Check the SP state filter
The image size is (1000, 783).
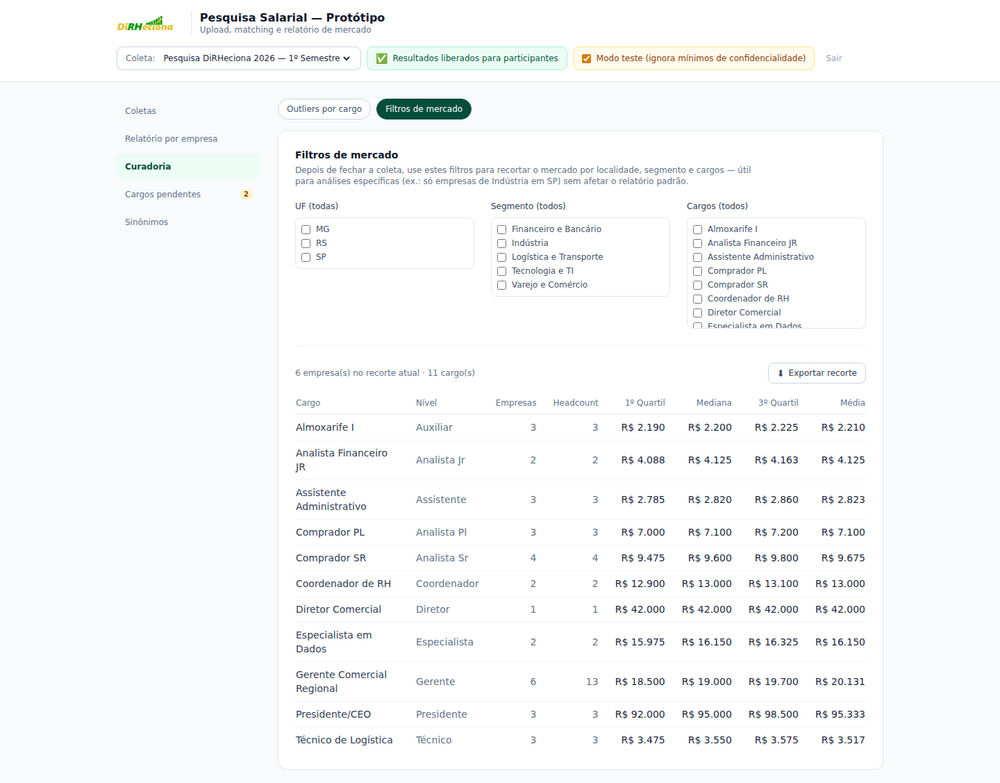click(x=306, y=258)
